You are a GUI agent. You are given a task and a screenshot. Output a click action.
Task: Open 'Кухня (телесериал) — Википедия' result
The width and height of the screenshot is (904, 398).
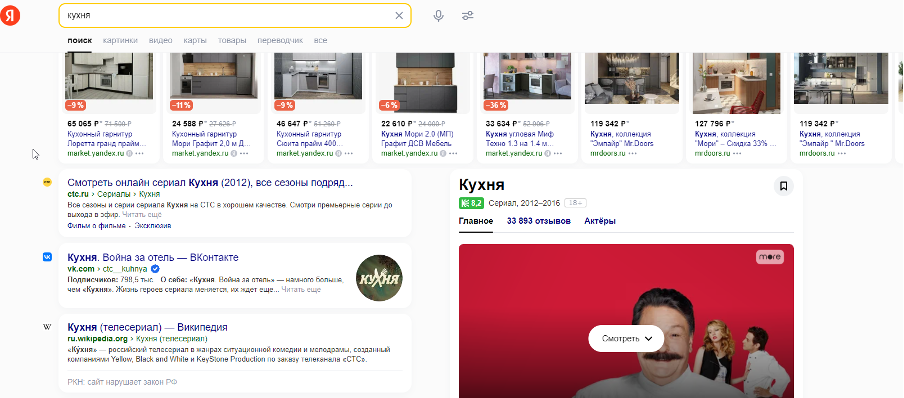point(147,327)
